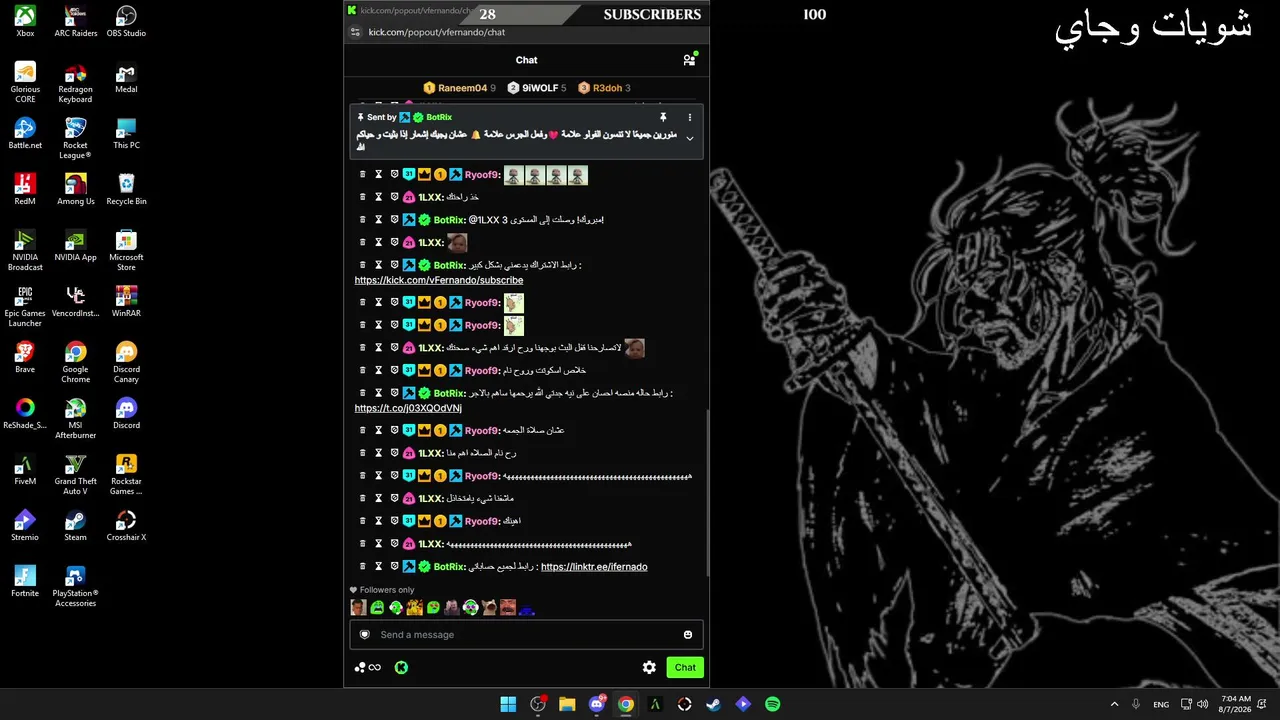Click the R3doh leaderboard entry
The height and width of the screenshot is (720, 1280).
click(x=604, y=88)
